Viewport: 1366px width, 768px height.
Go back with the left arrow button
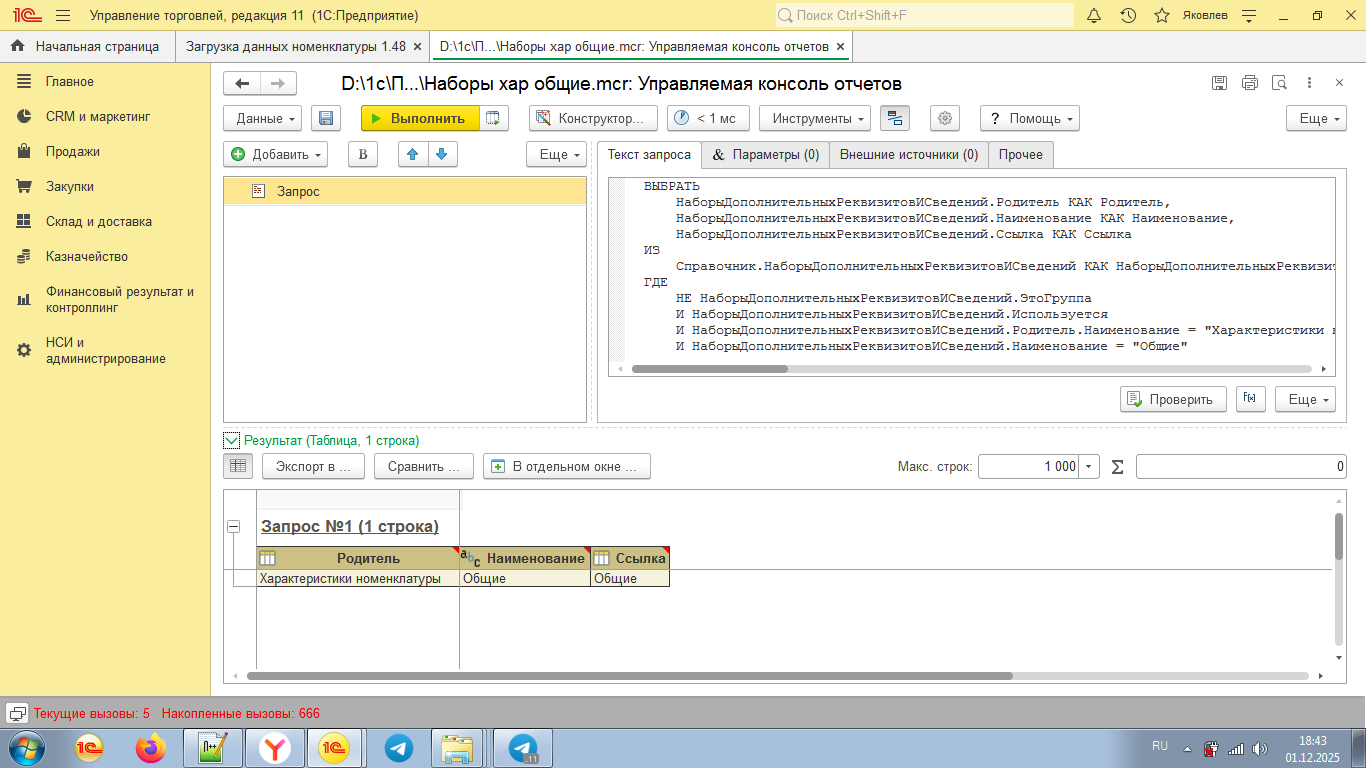[x=242, y=83]
